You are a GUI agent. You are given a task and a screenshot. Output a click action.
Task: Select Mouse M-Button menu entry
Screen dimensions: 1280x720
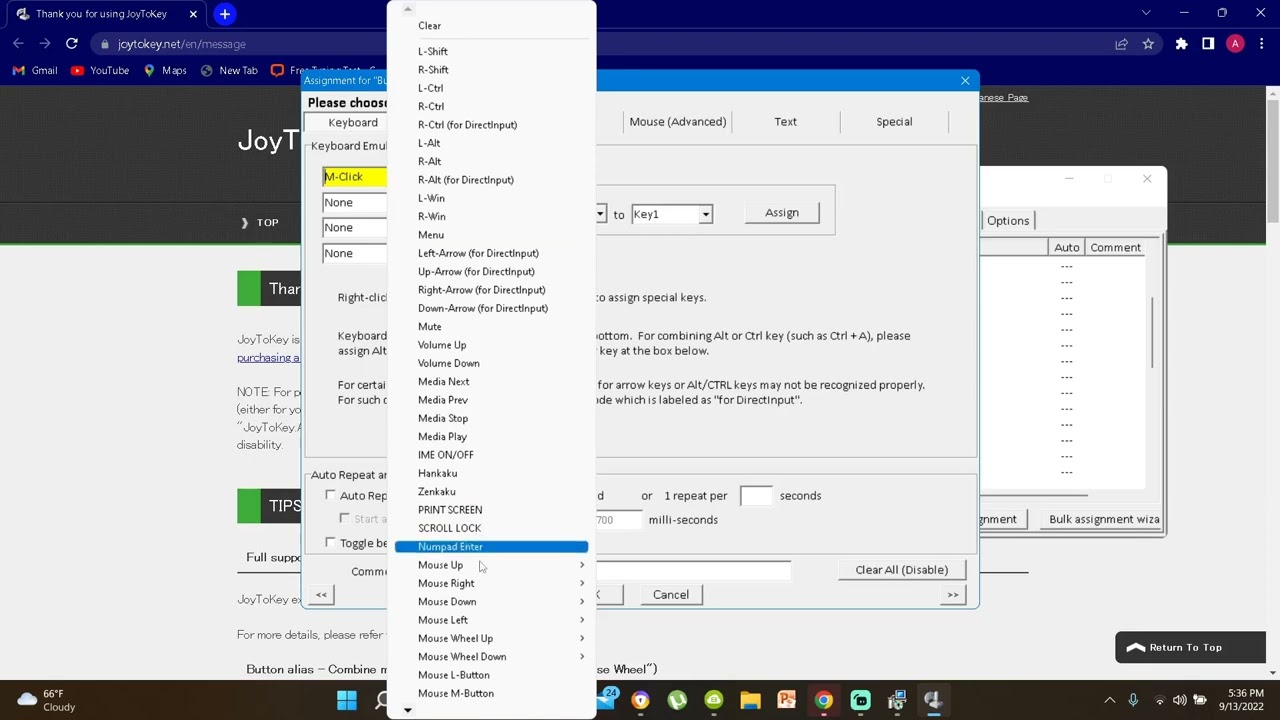click(491, 693)
